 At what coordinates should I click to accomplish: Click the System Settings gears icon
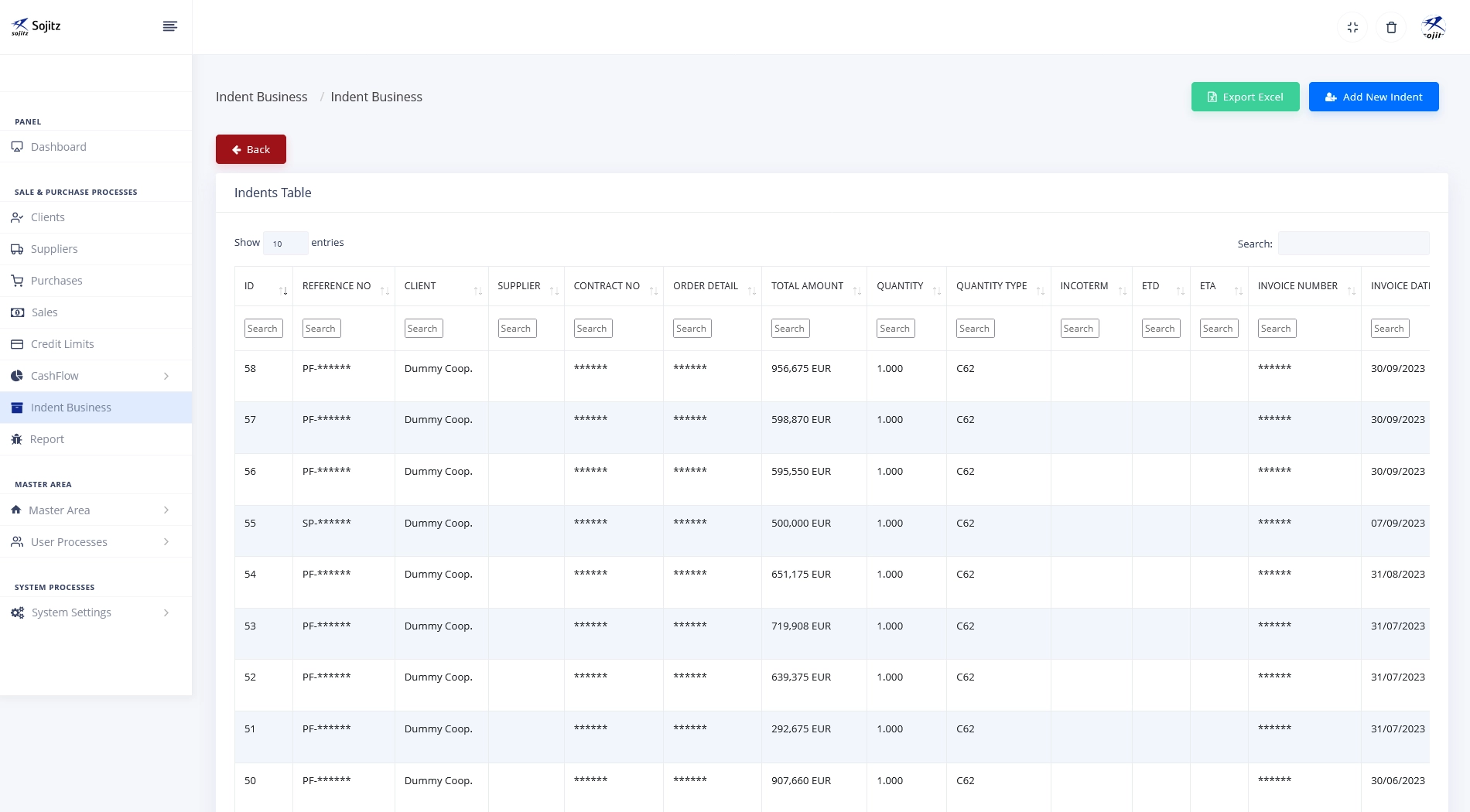click(17, 612)
